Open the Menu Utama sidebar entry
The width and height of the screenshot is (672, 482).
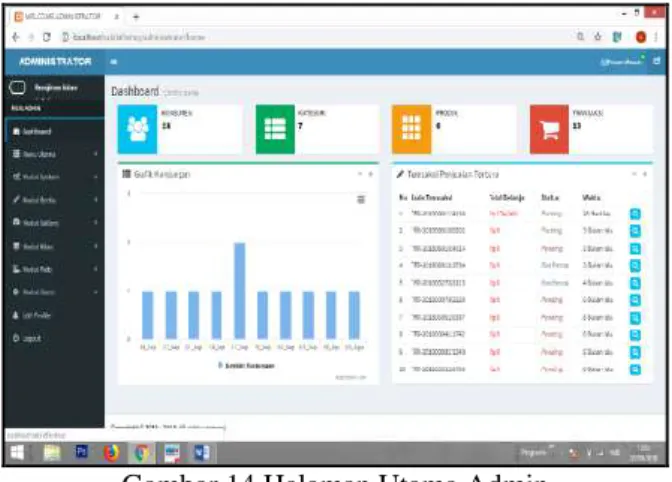click(x=54, y=154)
